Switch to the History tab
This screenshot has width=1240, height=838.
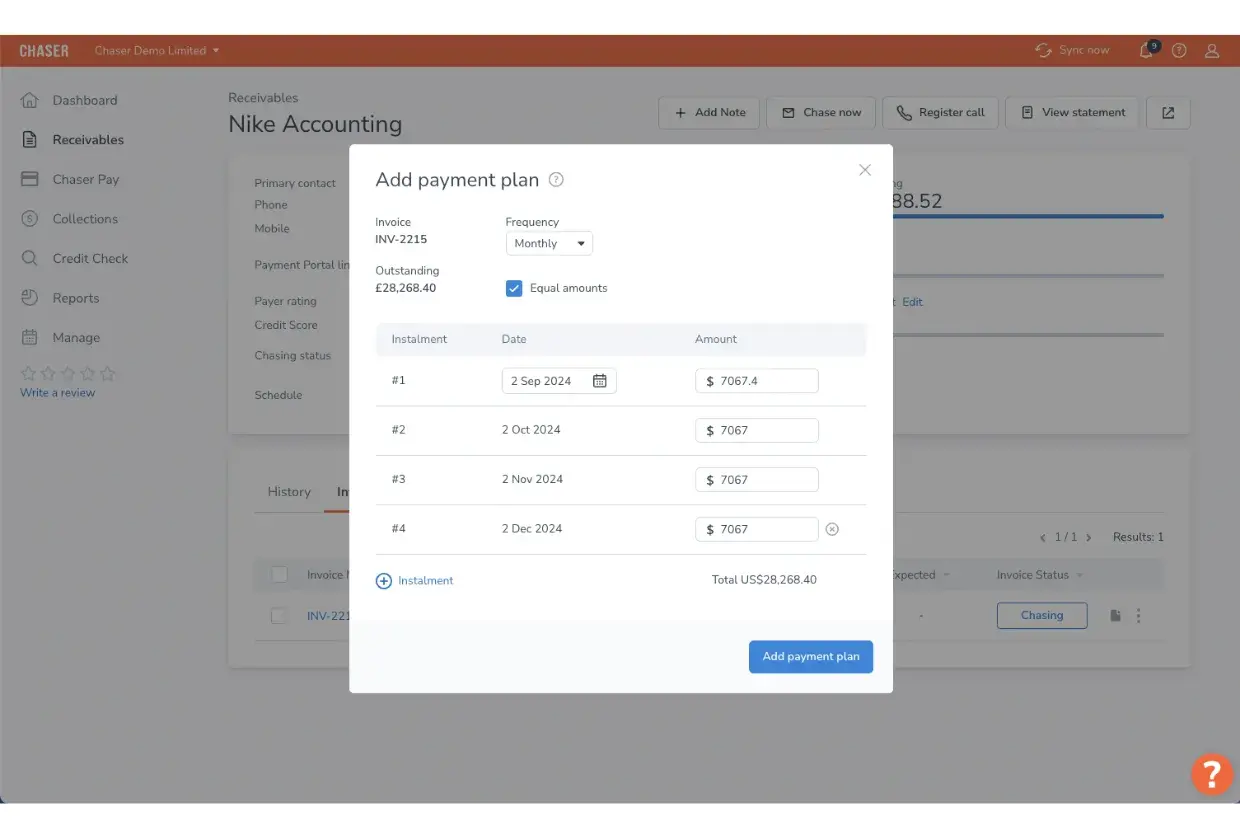click(289, 492)
